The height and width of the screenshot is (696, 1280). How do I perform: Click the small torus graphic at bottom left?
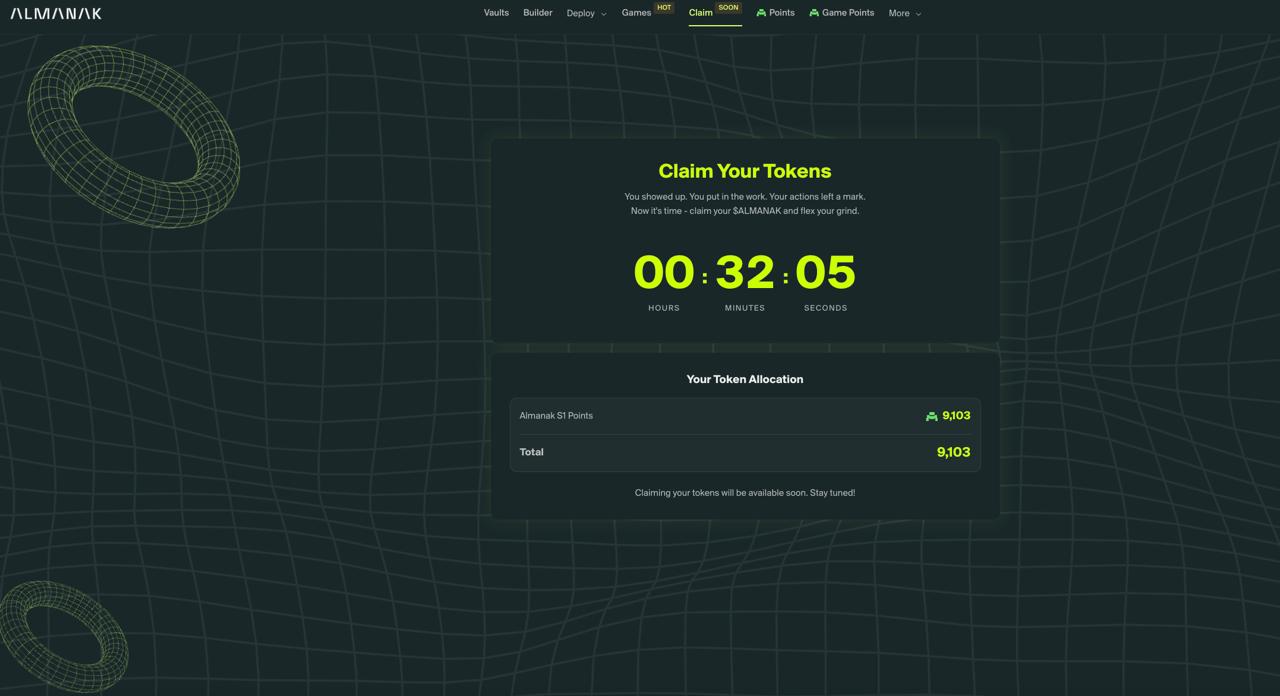coord(63,635)
